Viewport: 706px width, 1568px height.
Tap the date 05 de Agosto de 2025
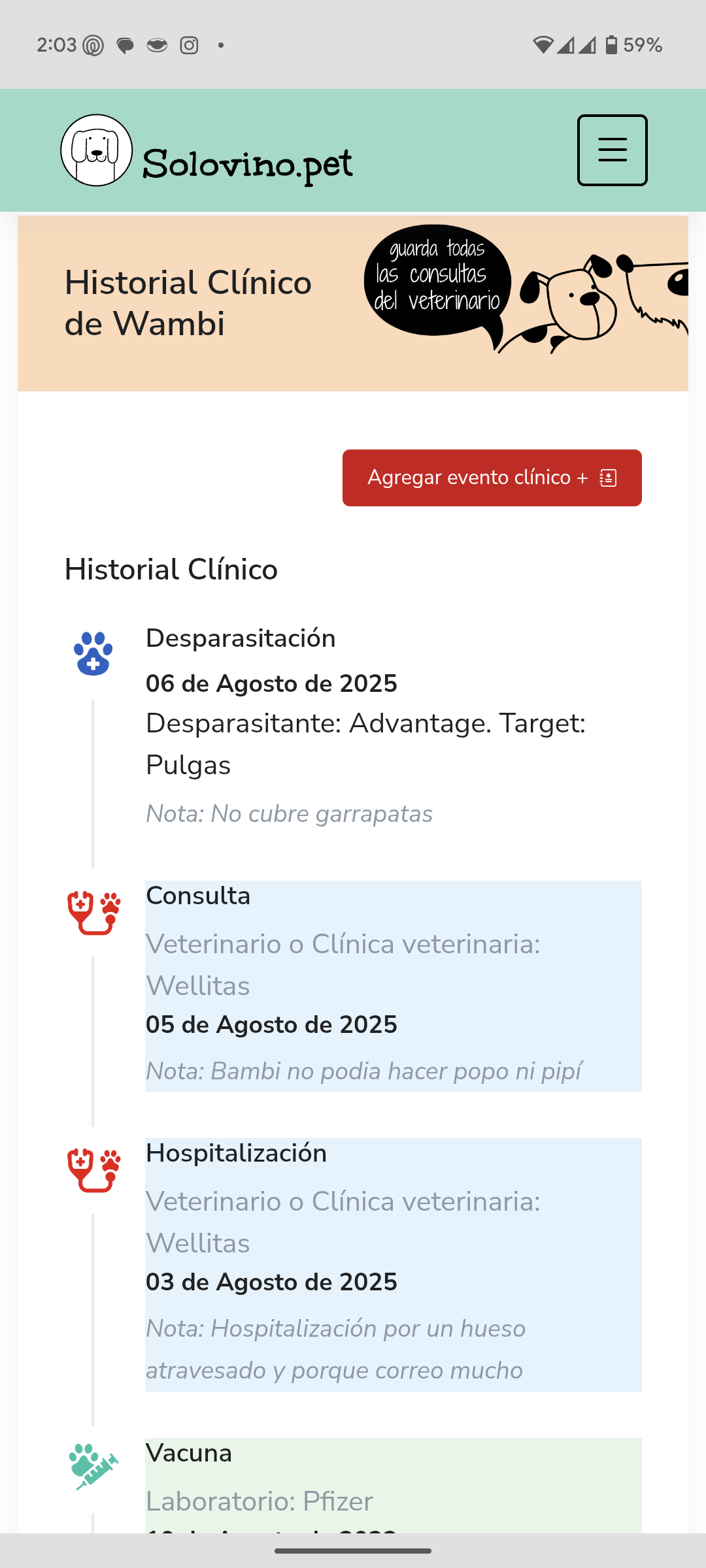(271, 1024)
